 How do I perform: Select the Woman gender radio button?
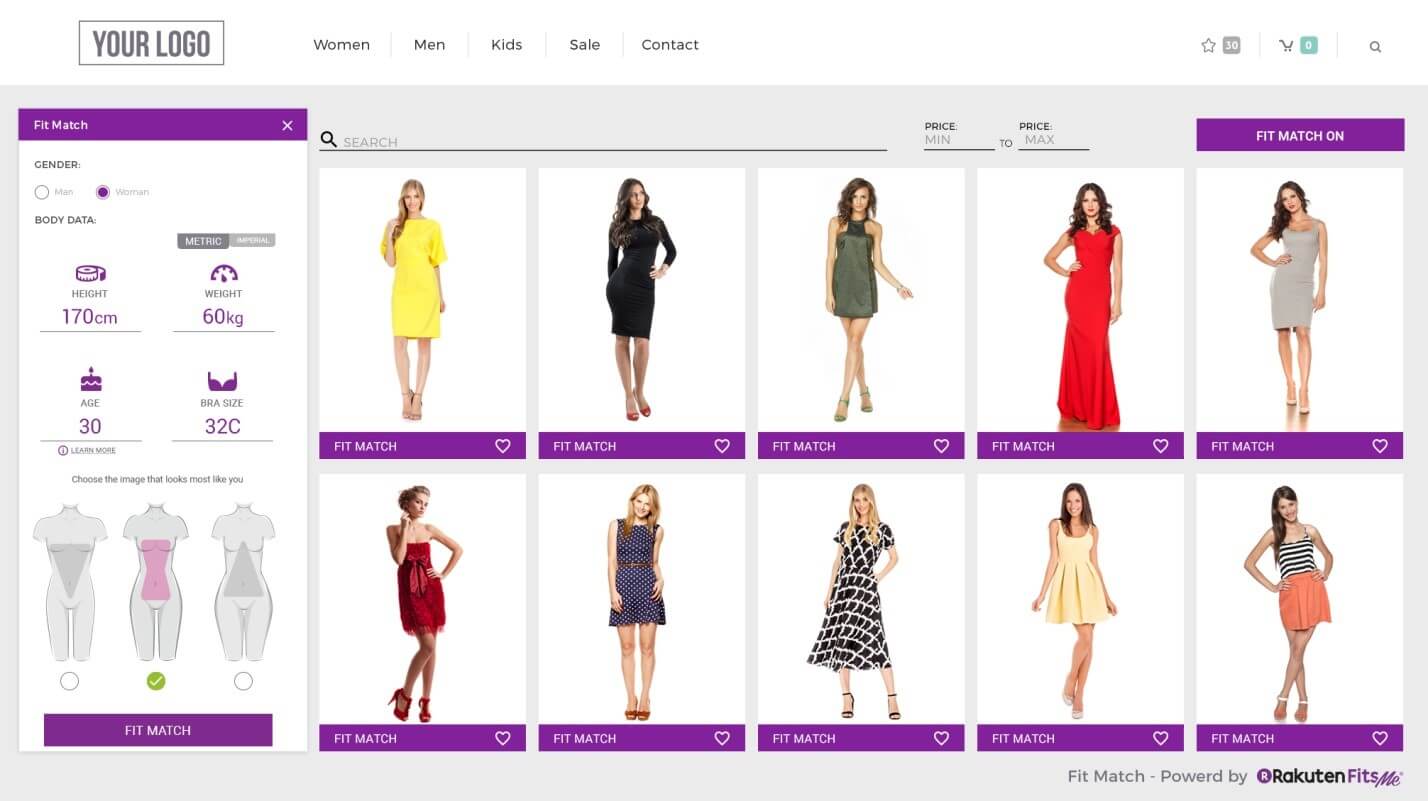[102, 192]
